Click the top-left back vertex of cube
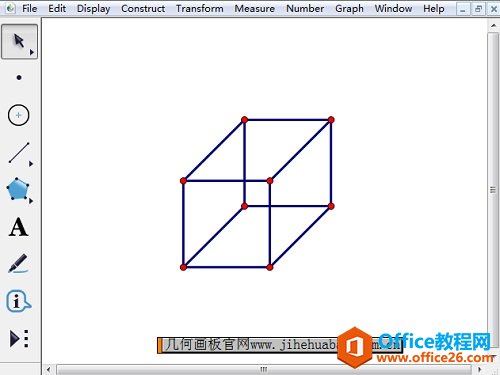This screenshot has height=375, width=500. pos(244,120)
